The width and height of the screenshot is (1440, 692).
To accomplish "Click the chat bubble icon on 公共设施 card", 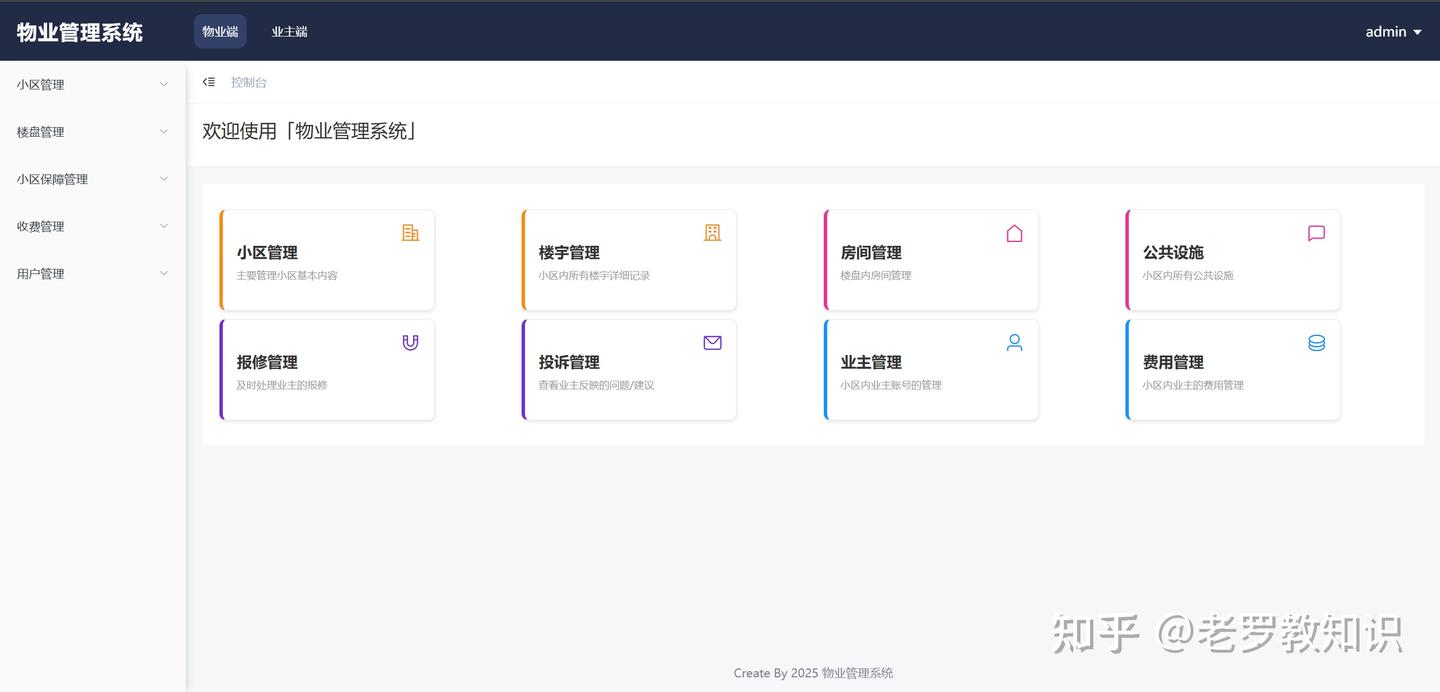I will pos(1316,233).
